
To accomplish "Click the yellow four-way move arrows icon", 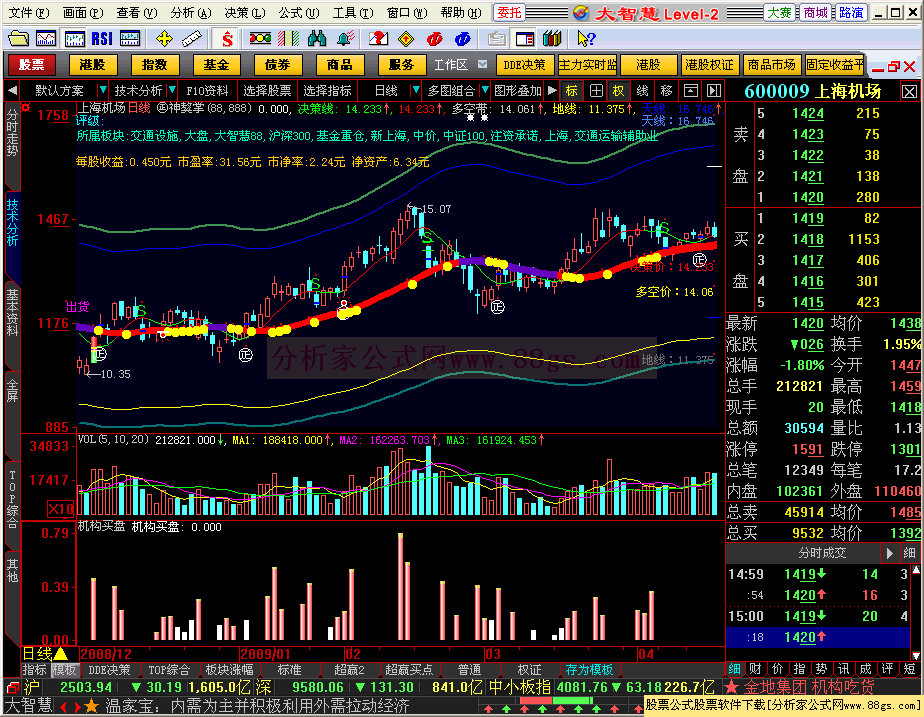I will (x=164, y=39).
